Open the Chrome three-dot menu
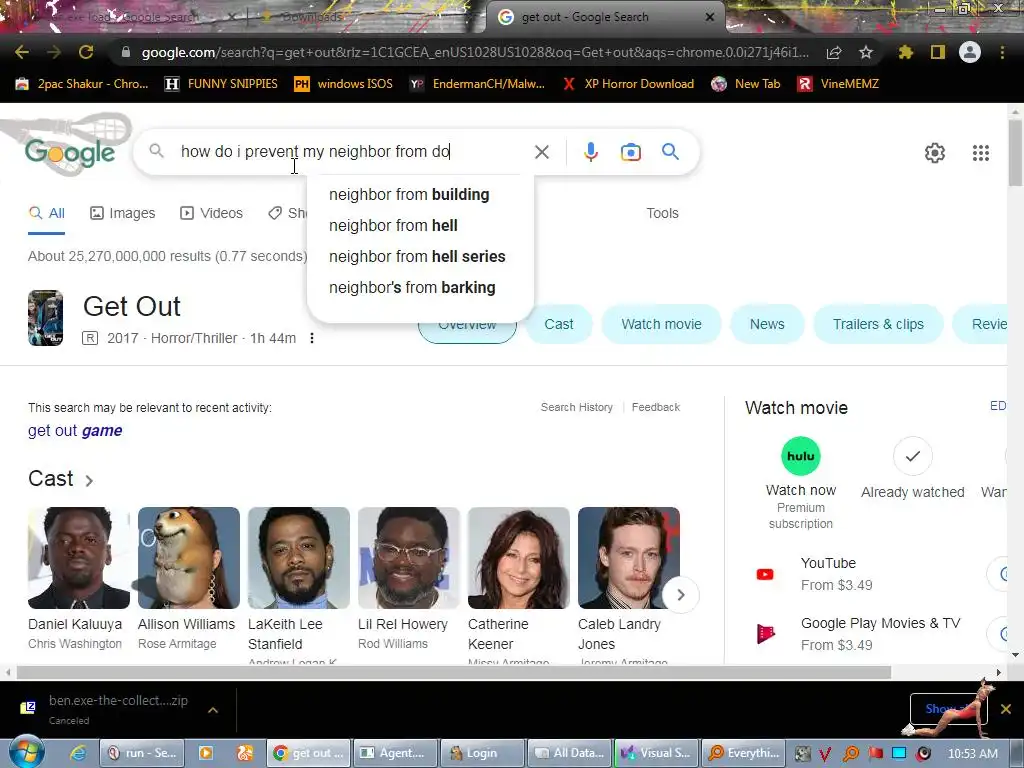 click(x=1002, y=52)
